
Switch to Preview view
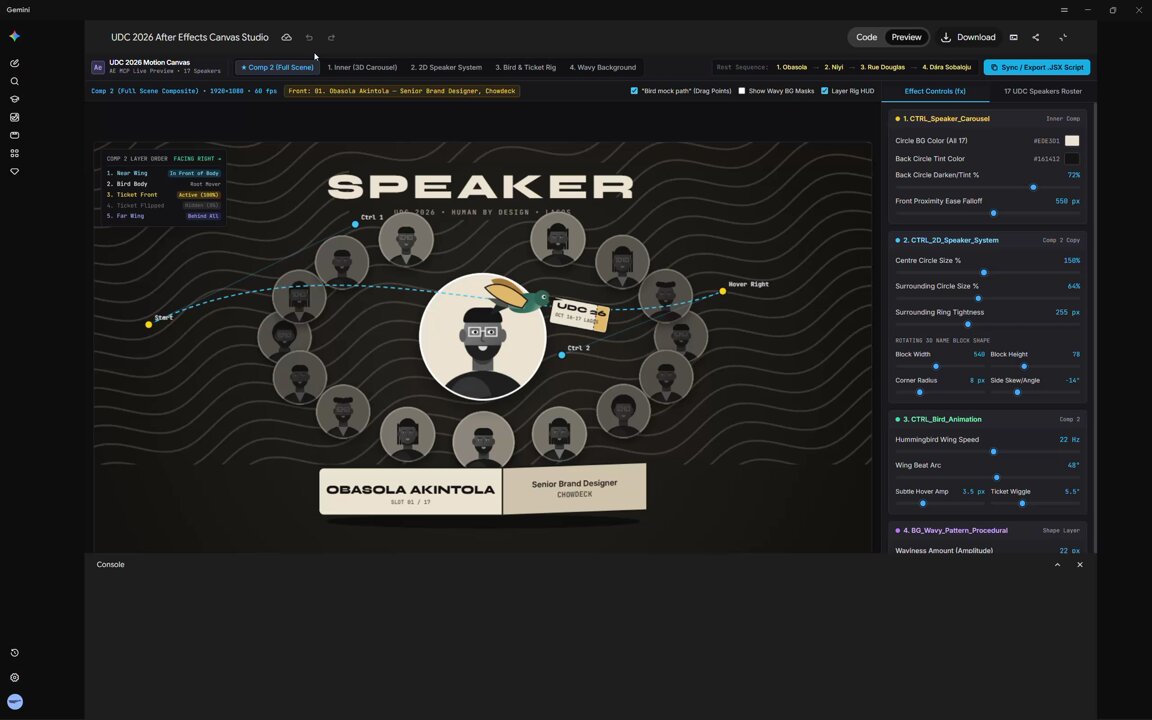point(906,37)
